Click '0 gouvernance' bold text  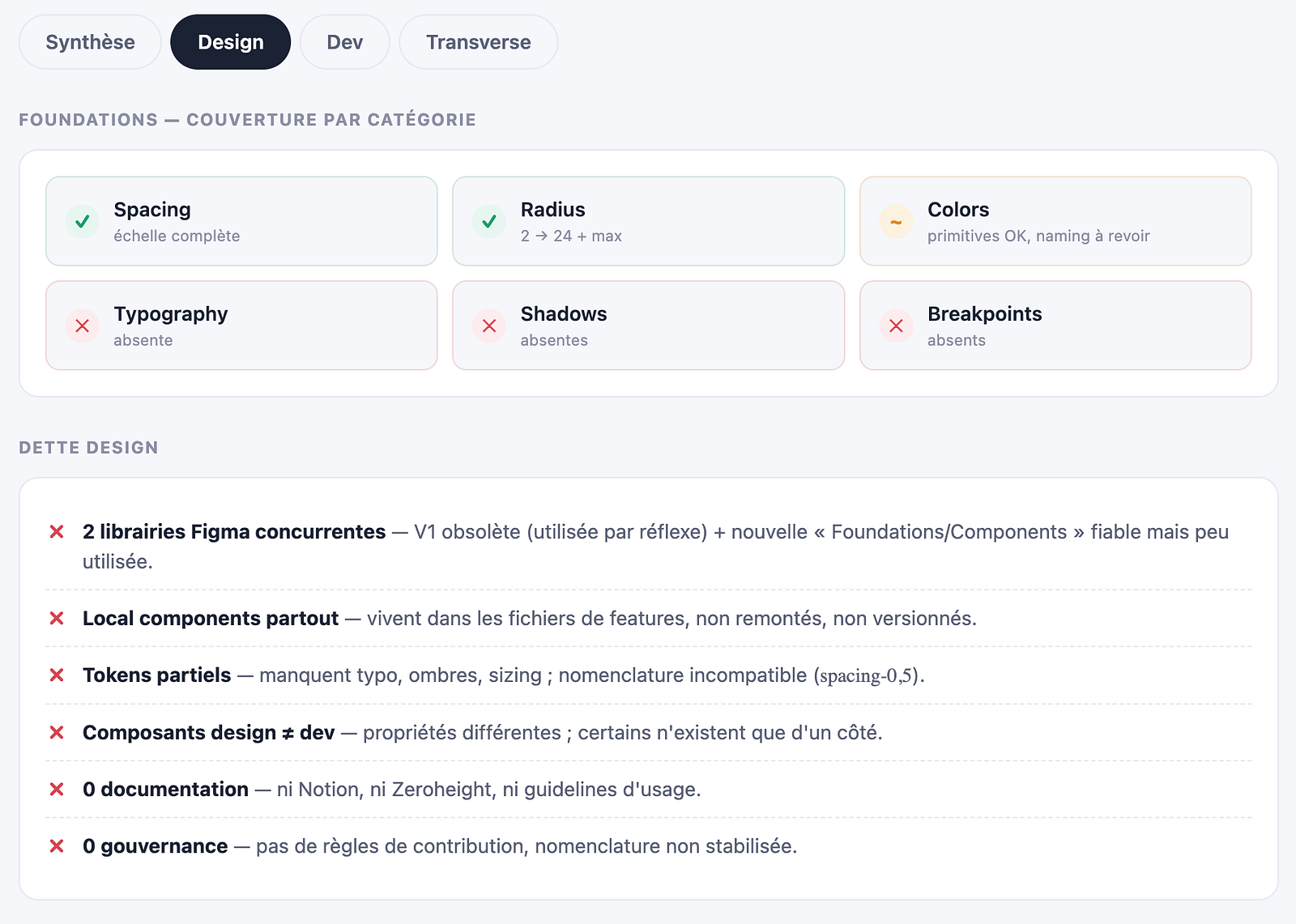pyautogui.click(x=155, y=845)
